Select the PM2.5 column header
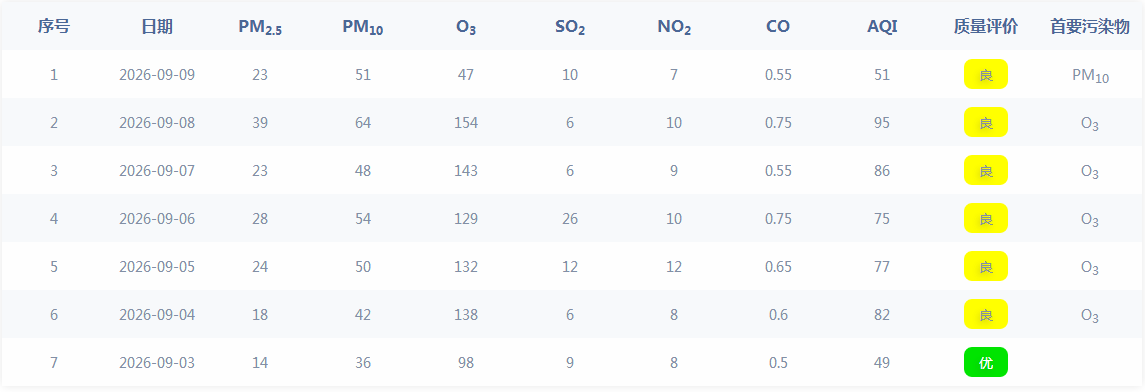The image size is (1145, 392). 260,28
